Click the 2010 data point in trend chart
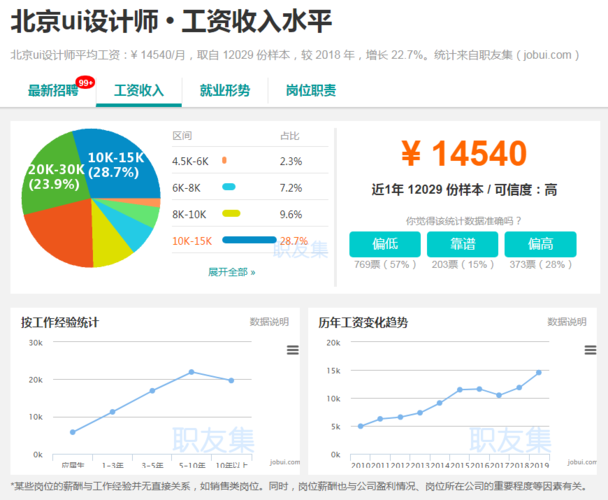608x500 pixels. point(361,426)
